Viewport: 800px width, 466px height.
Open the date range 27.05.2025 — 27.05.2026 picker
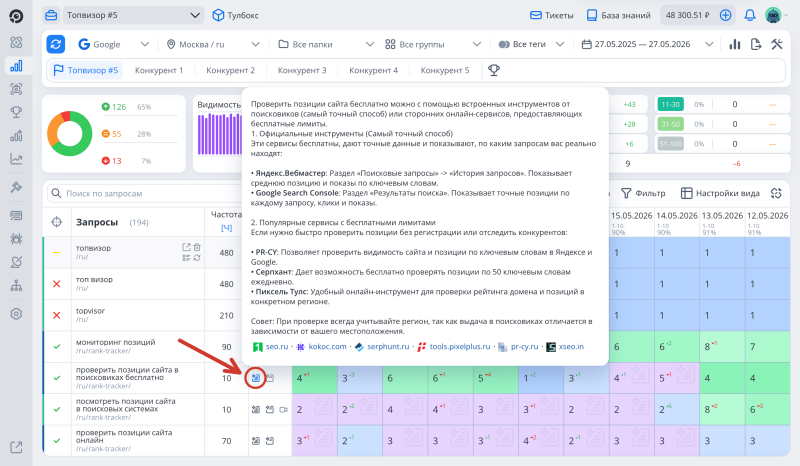647,44
